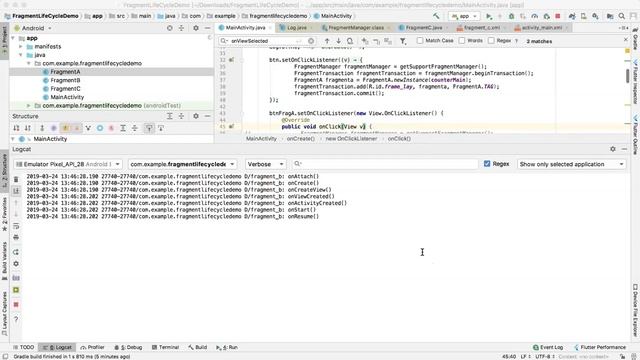Open the SDK Manager icon

[x=596, y=16]
